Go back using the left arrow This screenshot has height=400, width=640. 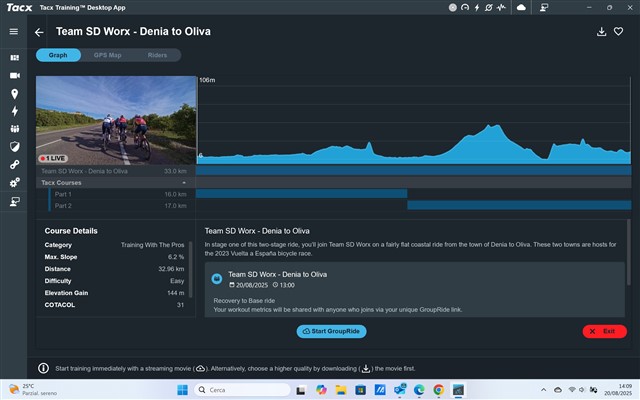pos(39,32)
